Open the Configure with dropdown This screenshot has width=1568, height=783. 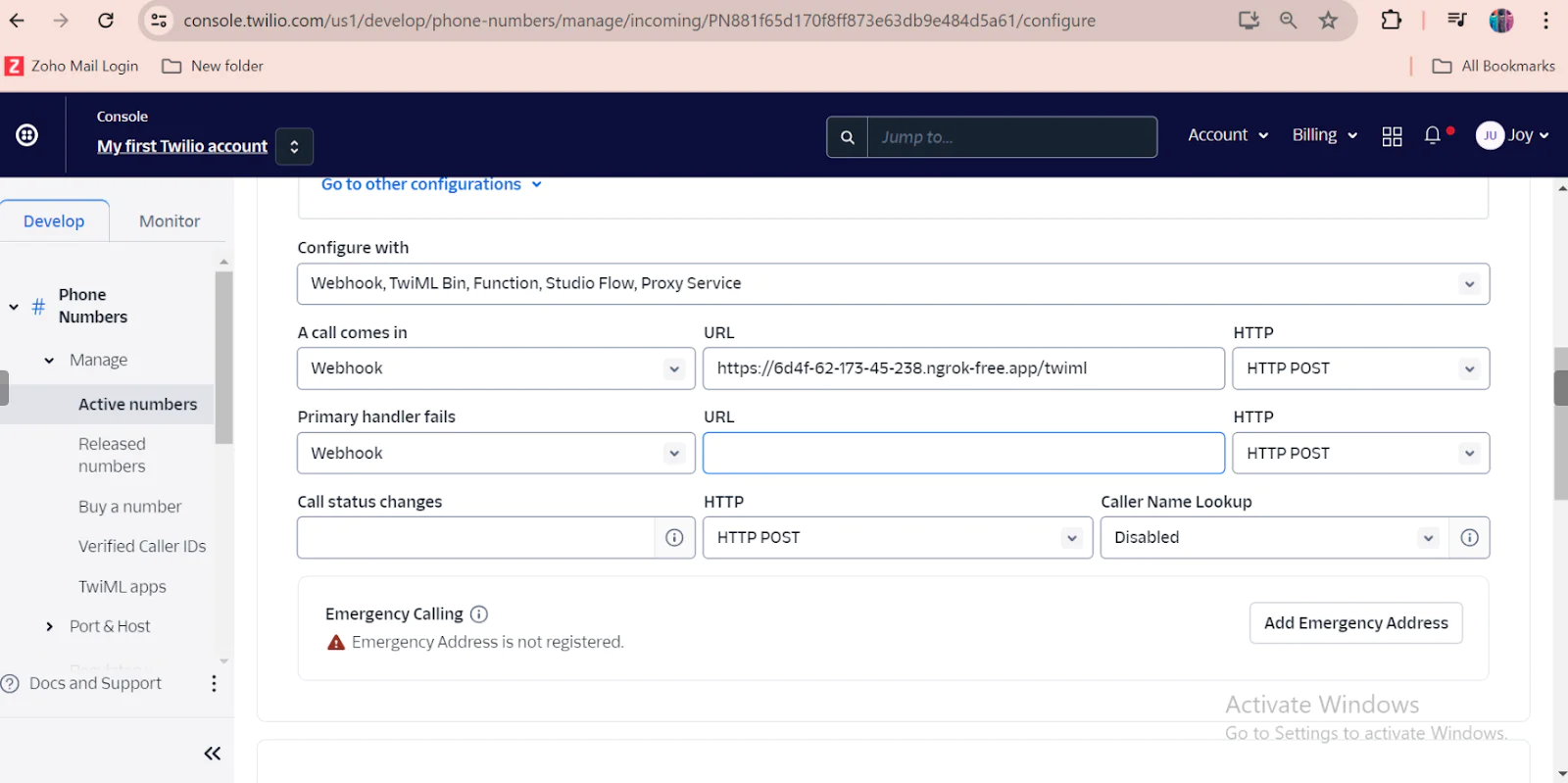tap(893, 283)
